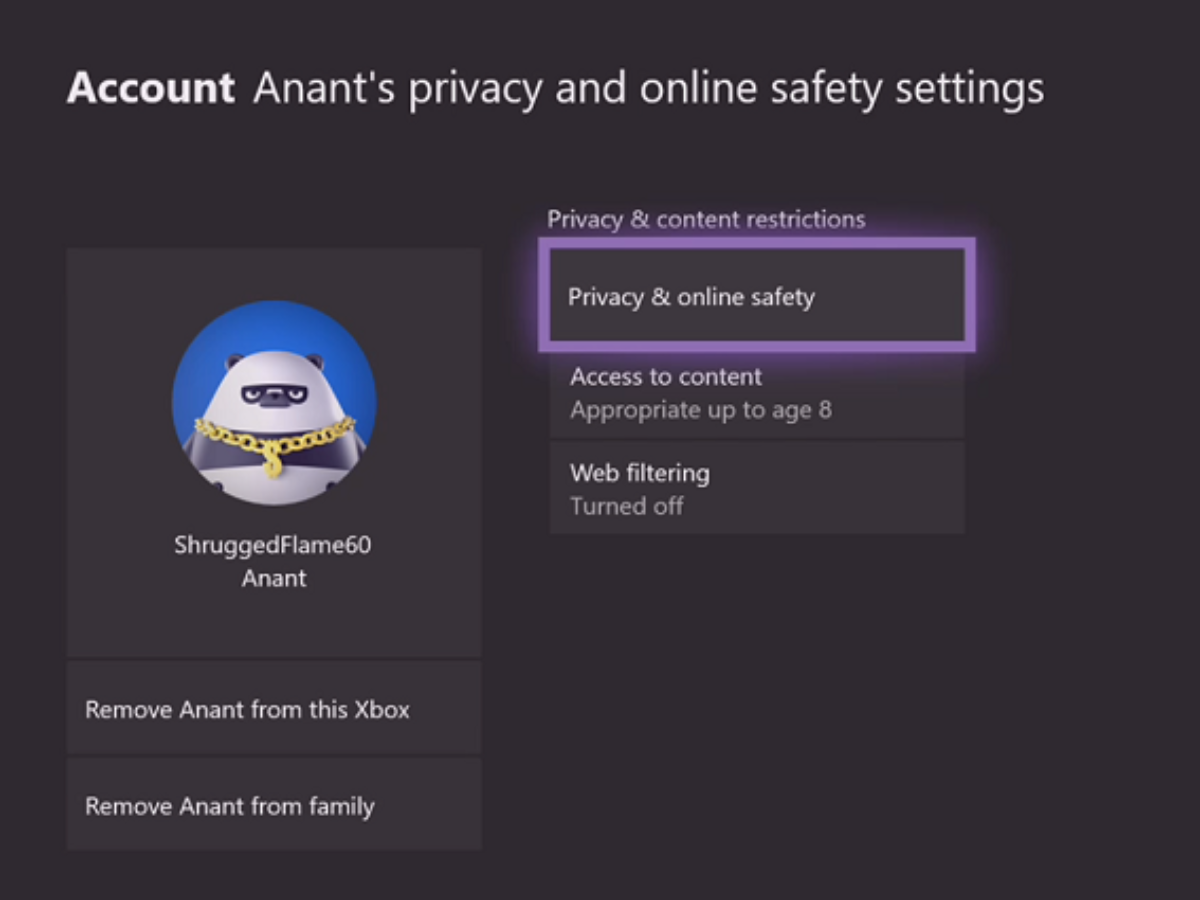Click the panda's ear on the avatar
The width and height of the screenshot is (1200, 900).
(x=234, y=363)
